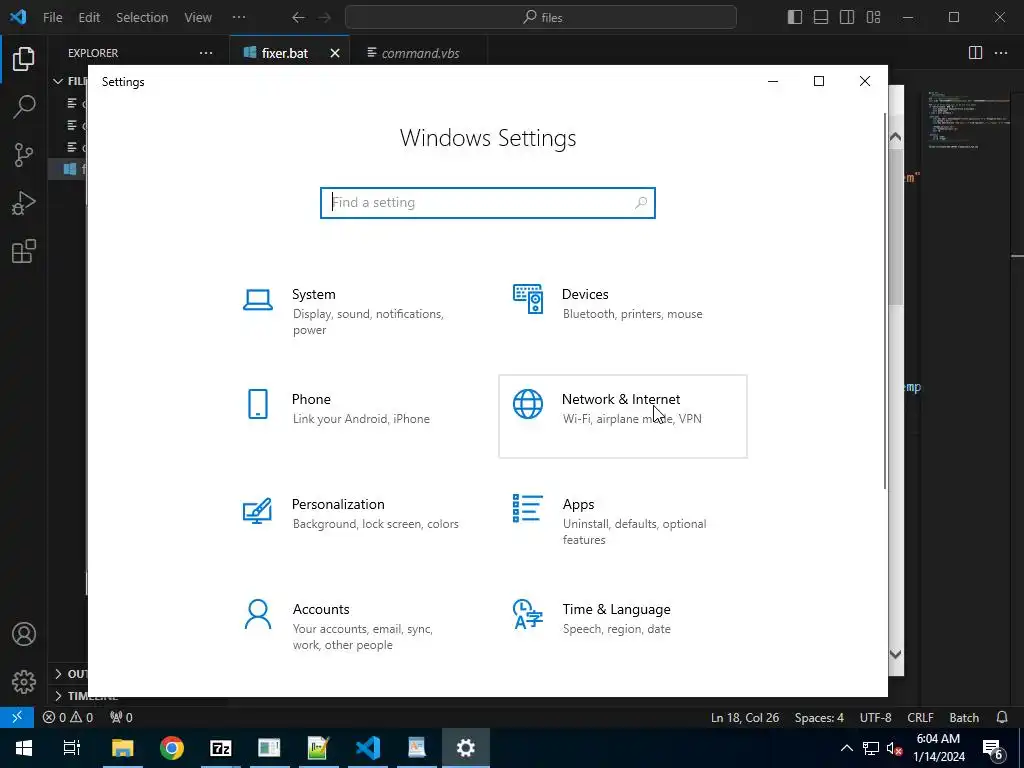This screenshot has width=1024, height=768.
Task: Click CRLF end of line status
Action: (x=920, y=717)
